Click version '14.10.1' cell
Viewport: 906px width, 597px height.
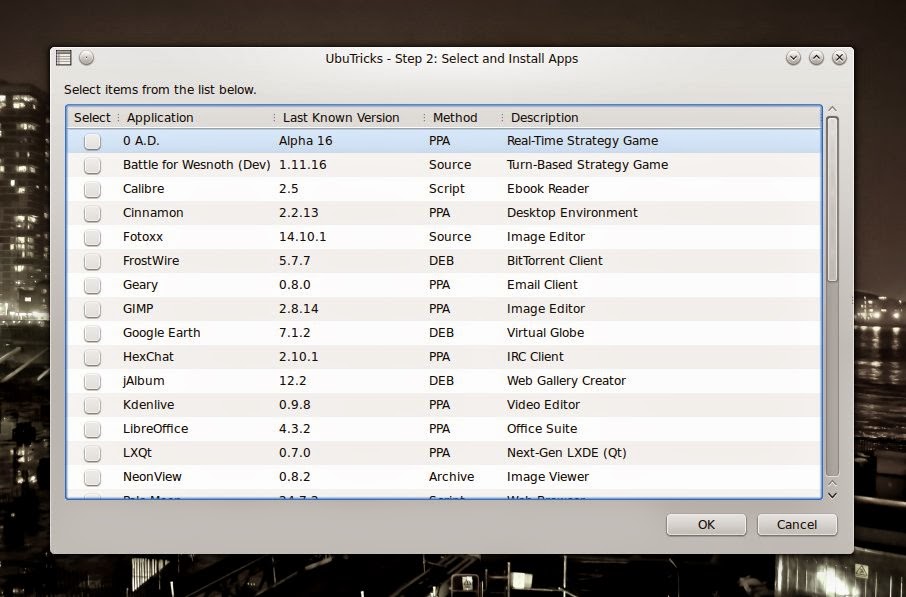302,237
